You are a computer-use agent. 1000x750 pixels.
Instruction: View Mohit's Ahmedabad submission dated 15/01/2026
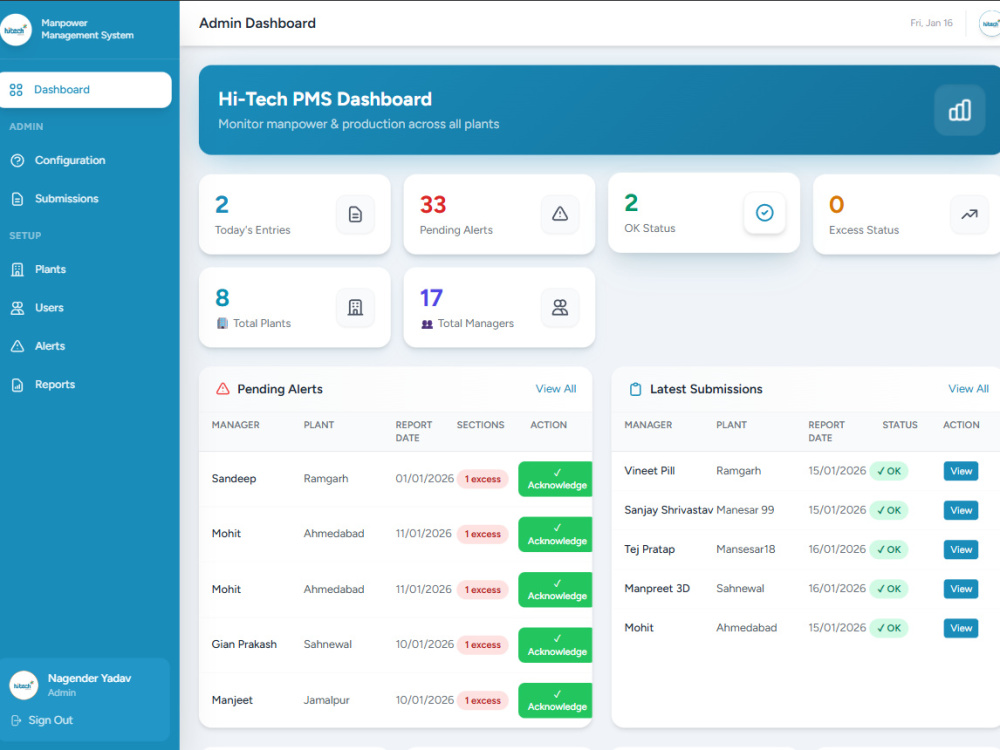click(960, 628)
